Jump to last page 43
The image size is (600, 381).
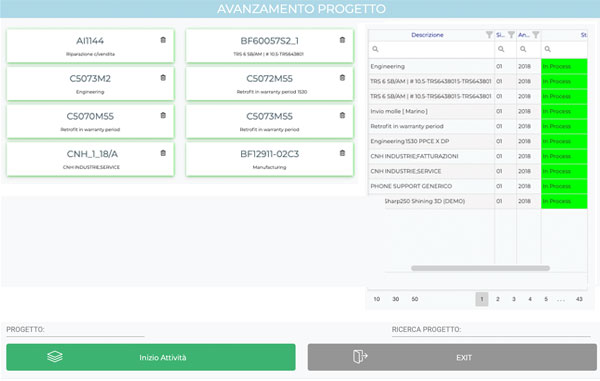(x=579, y=299)
